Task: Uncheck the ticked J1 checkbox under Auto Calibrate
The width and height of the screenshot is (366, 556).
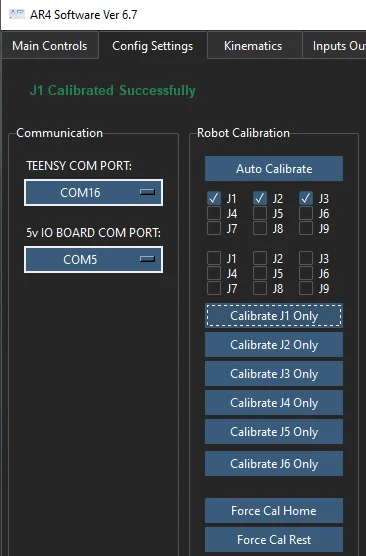Action: (214, 198)
